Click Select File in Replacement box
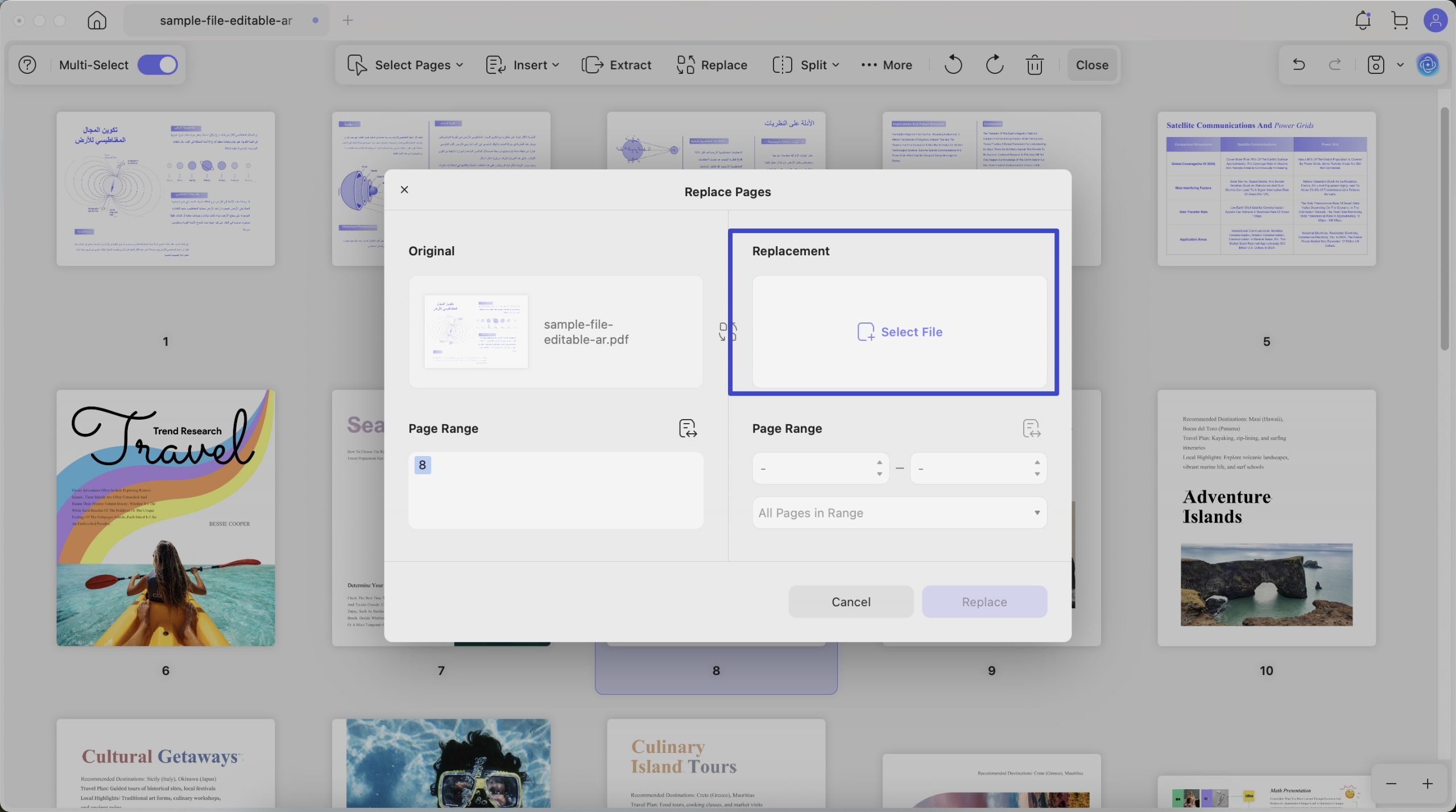Image resolution: width=1456 pixels, height=812 pixels. coord(900,332)
